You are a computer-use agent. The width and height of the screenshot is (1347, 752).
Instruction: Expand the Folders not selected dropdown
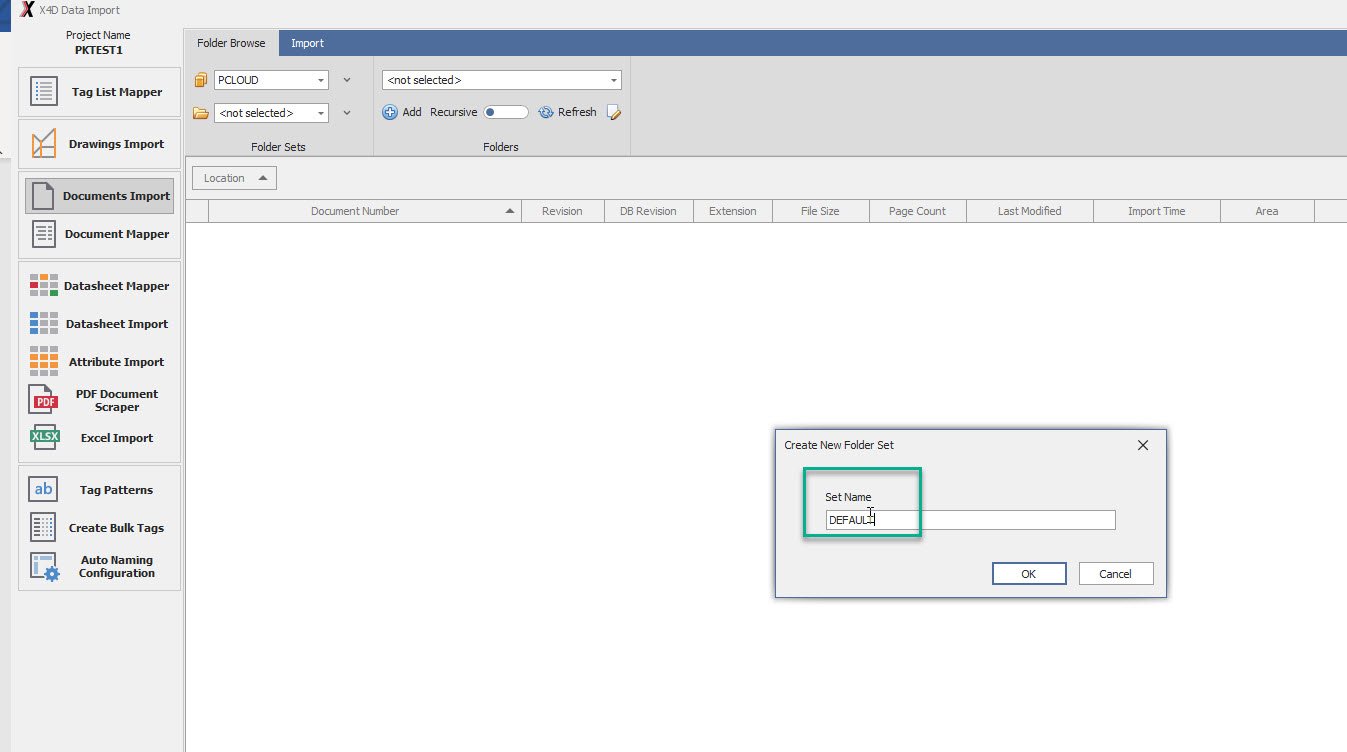pyautogui.click(x=613, y=80)
